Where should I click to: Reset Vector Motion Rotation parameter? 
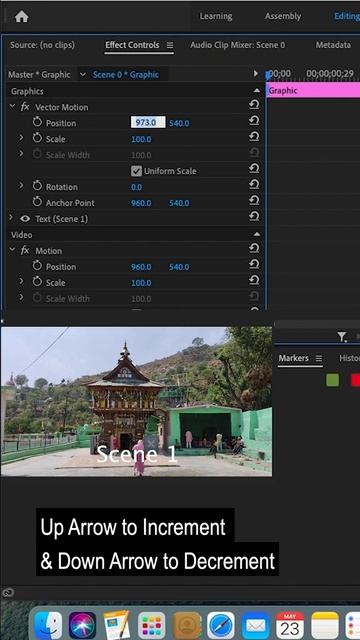click(x=254, y=184)
